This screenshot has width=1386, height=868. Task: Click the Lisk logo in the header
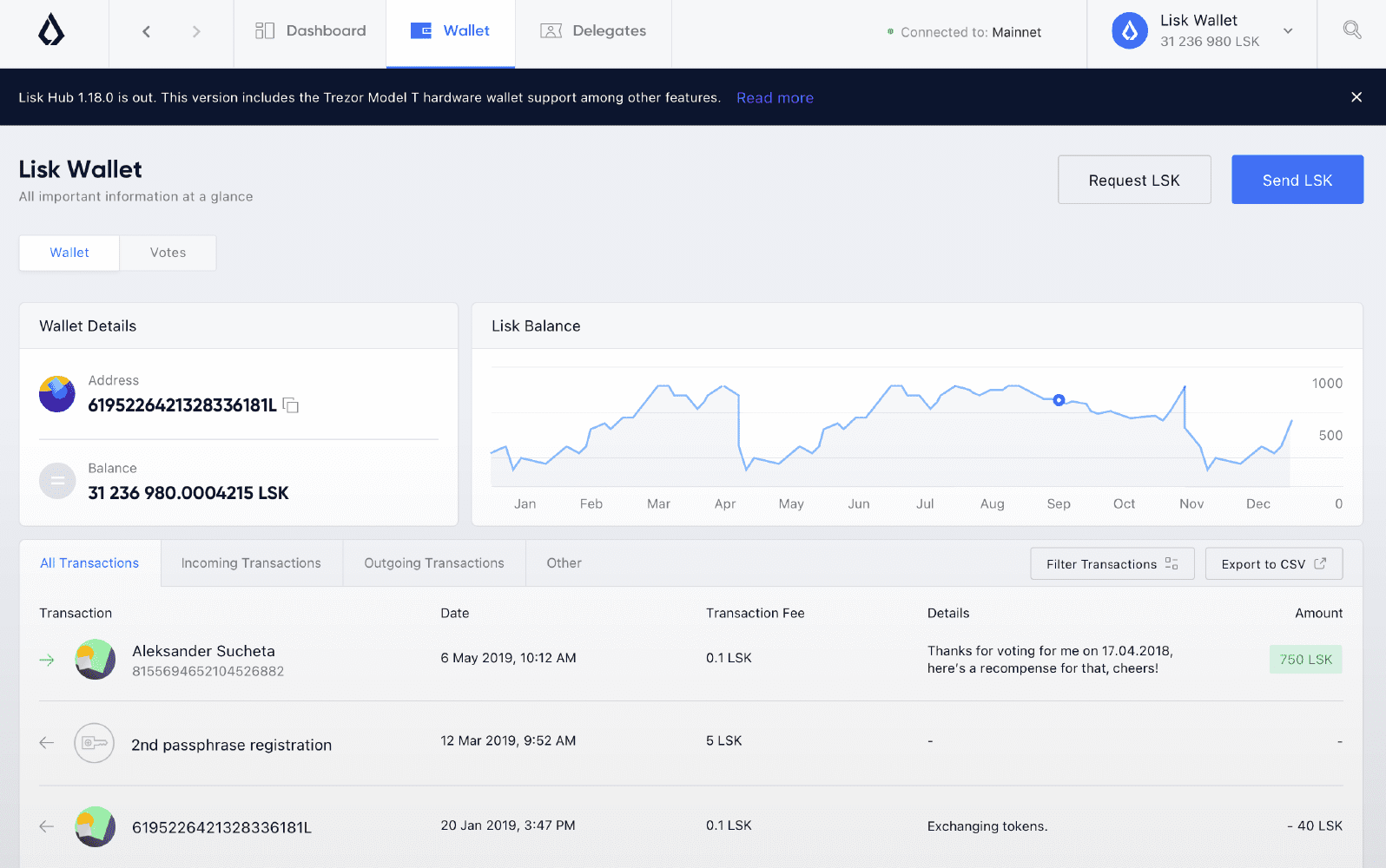52,31
